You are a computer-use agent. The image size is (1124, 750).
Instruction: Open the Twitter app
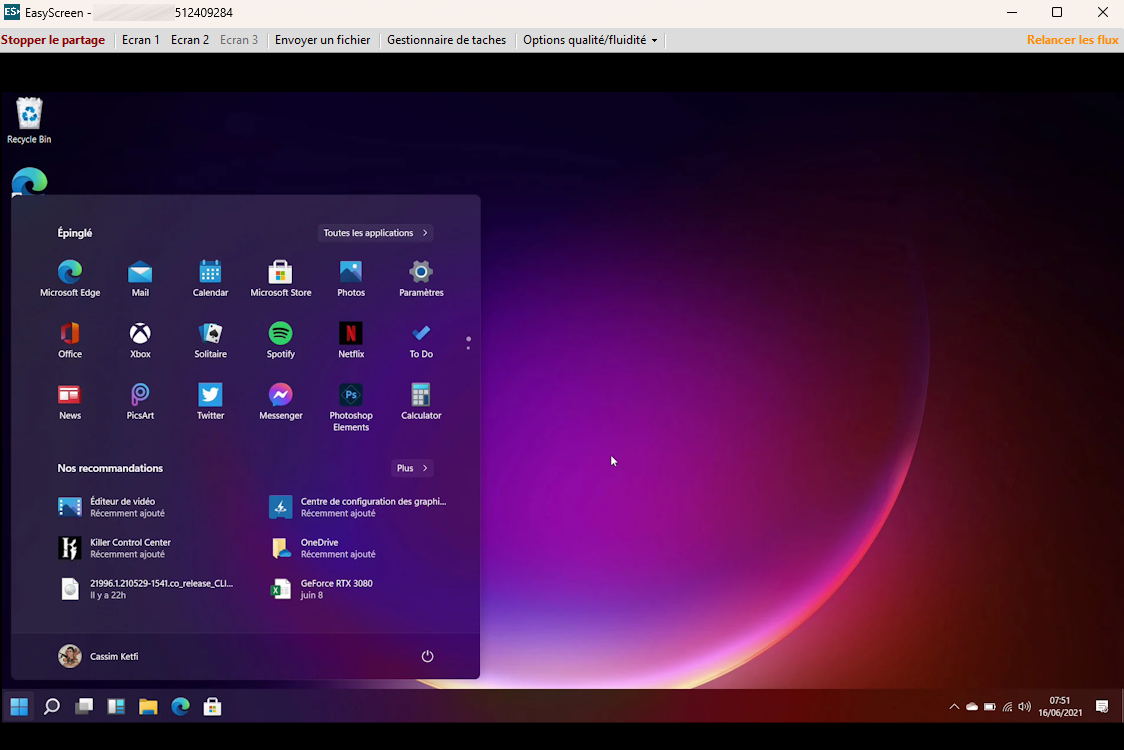210,402
